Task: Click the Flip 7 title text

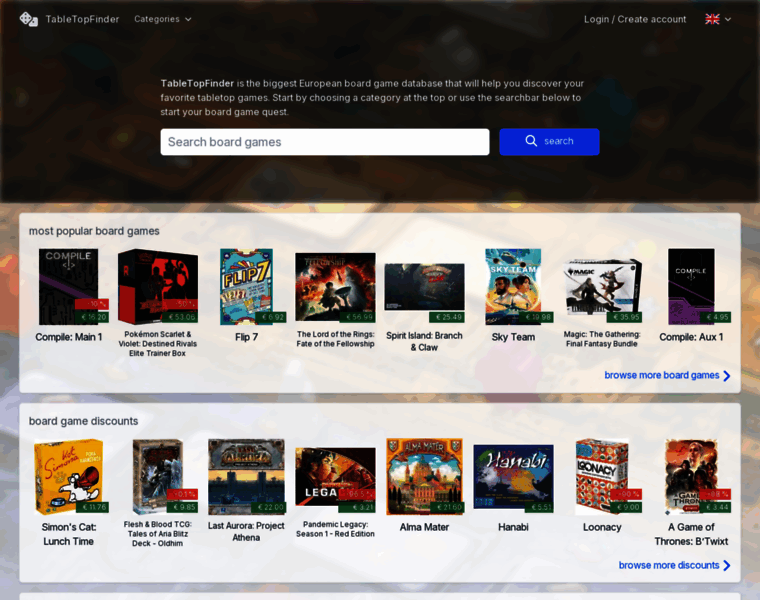Action: pyautogui.click(x=246, y=337)
